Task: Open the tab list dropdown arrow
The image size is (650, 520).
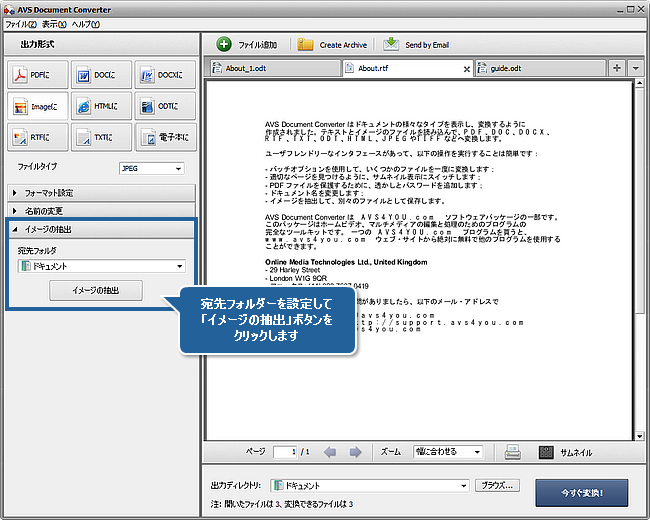Action: coord(635,68)
